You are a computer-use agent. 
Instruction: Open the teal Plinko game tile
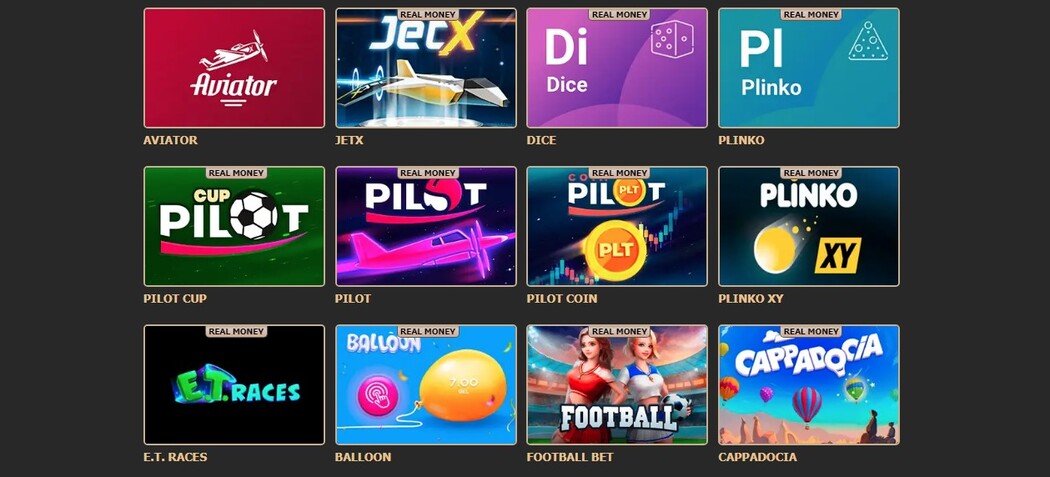click(809, 68)
